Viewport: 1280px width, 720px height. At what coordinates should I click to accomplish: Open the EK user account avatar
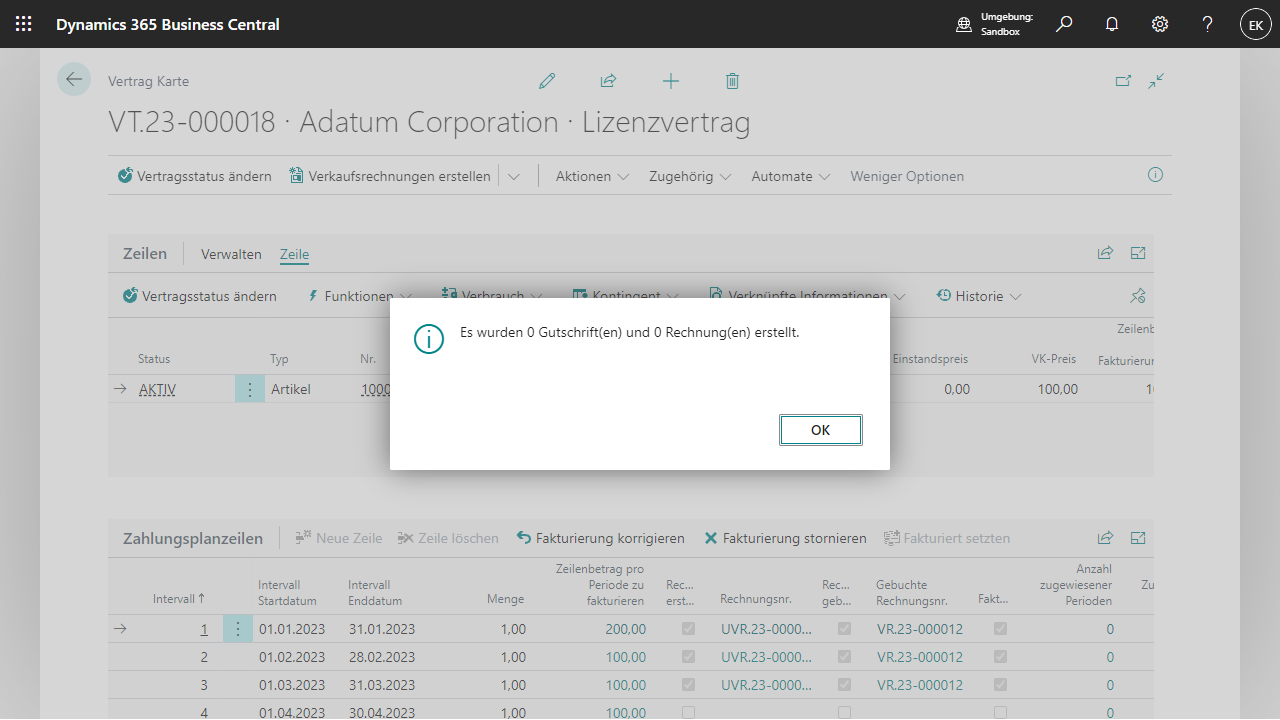[1256, 24]
